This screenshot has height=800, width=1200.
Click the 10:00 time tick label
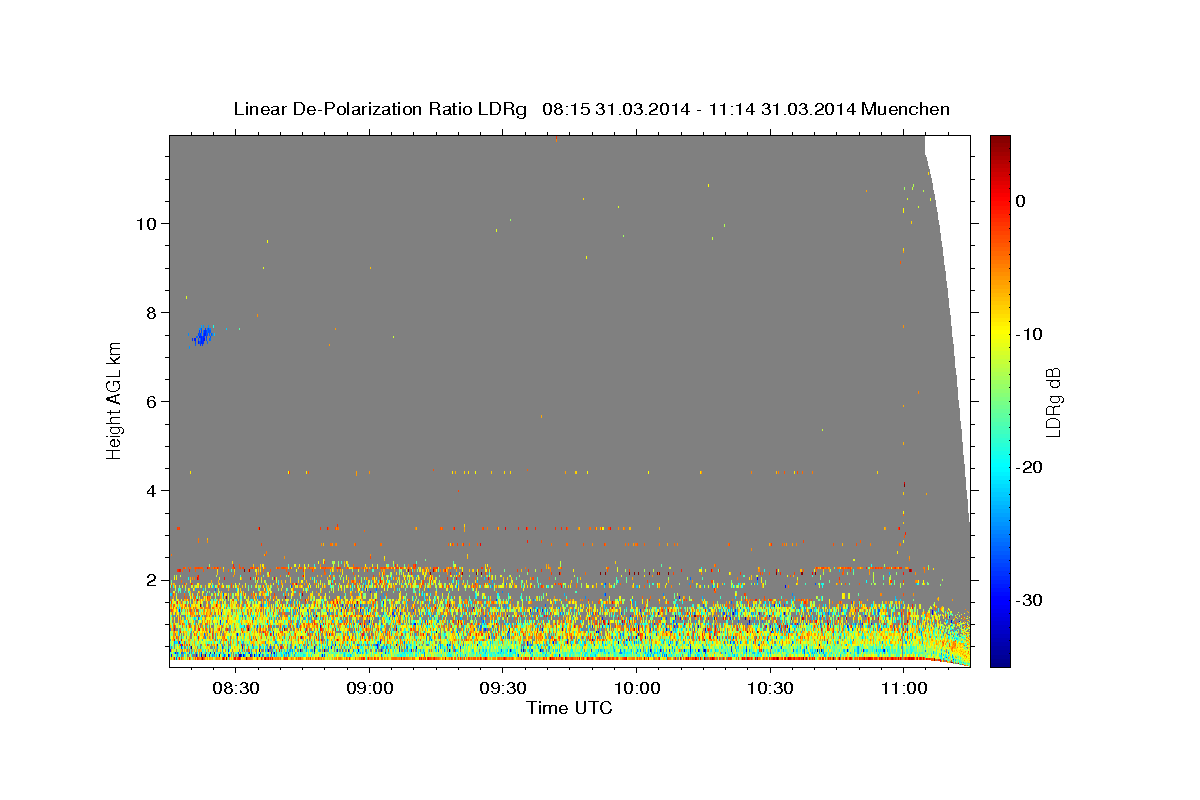tap(636, 689)
